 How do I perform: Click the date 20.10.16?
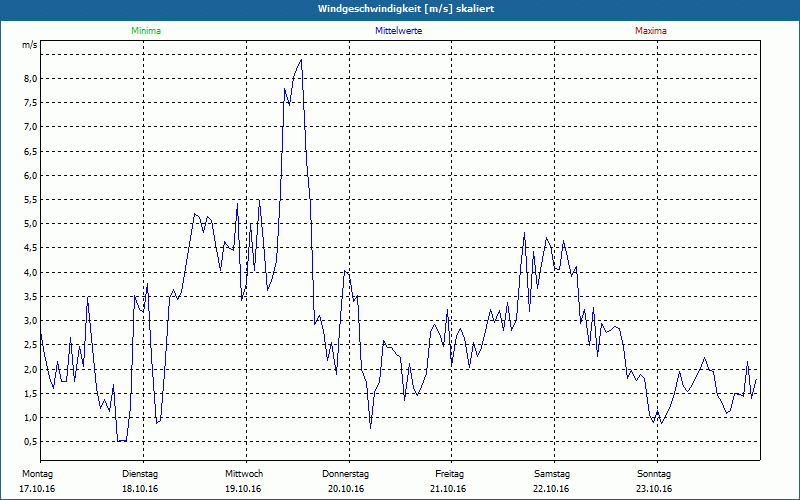click(346, 489)
